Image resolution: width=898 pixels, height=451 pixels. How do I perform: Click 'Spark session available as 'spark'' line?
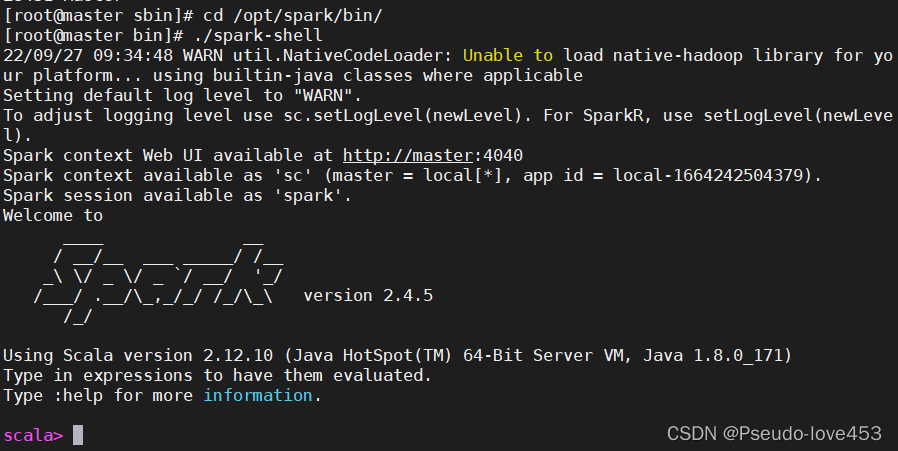tap(177, 195)
